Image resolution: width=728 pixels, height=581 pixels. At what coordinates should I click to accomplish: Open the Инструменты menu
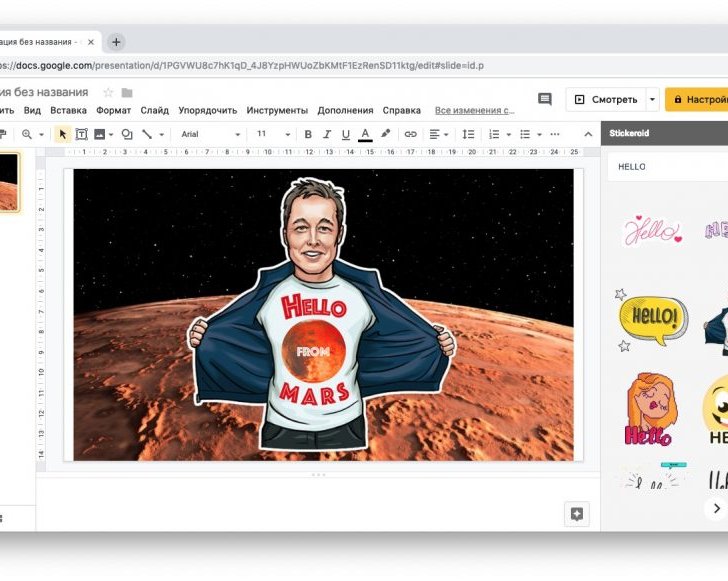277,111
